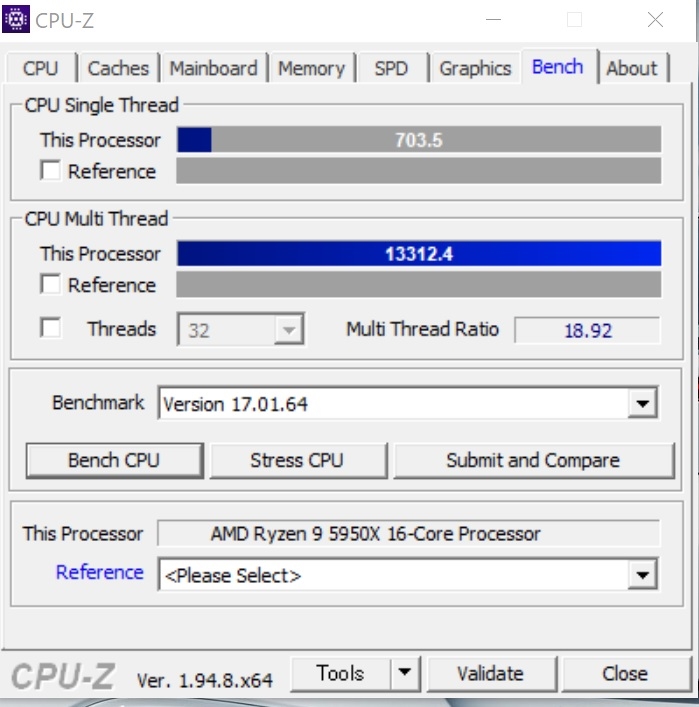Click the Bench CPU button
Image resolution: width=699 pixels, height=707 pixels.
tap(115, 460)
